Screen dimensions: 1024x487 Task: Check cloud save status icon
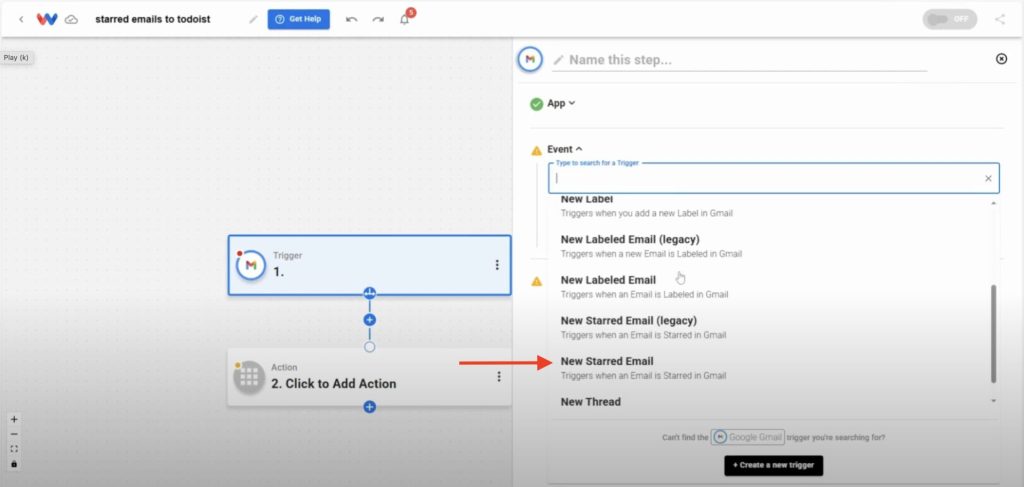point(71,20)
